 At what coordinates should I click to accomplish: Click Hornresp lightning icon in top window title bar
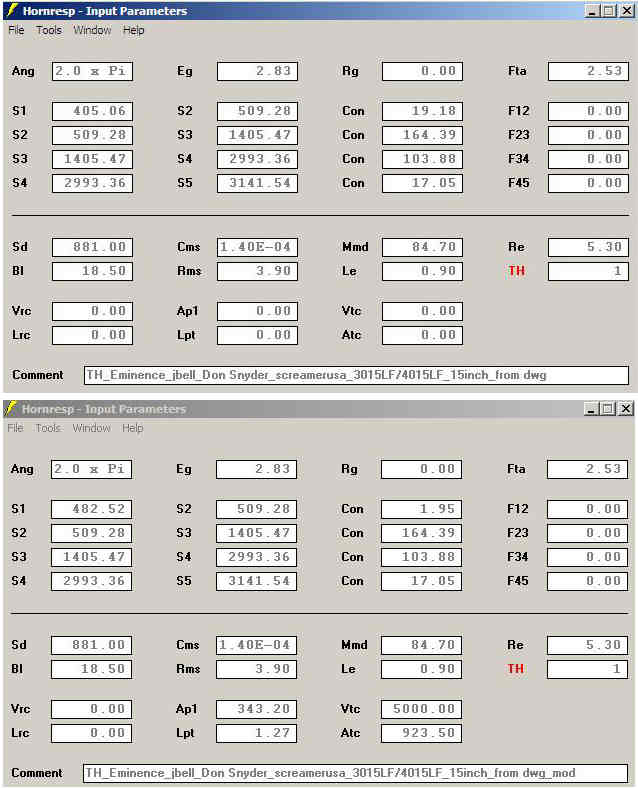pyautogui.click(x=12, y=11)
